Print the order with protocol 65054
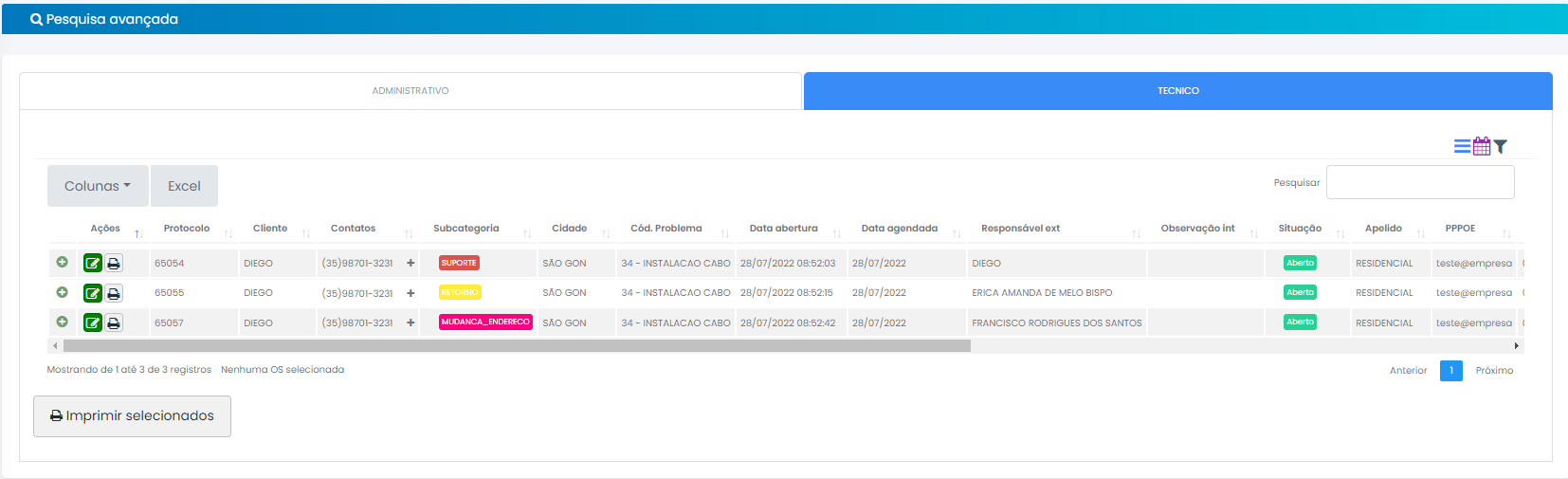1568x479 pixels. 114,264
